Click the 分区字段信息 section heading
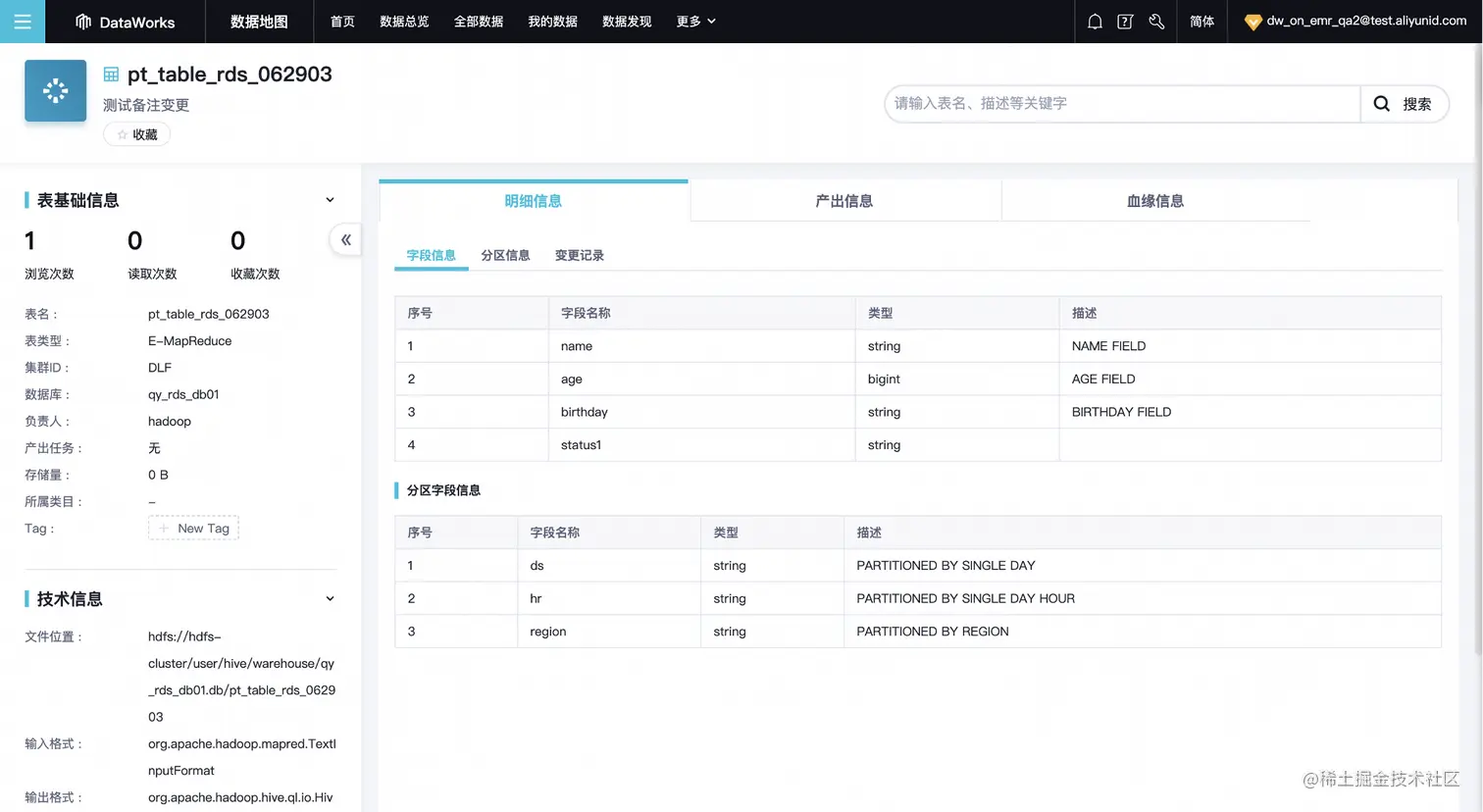The height and width of the screenshot is (812, 1483). pyautogui.click(x=443, y=490)
